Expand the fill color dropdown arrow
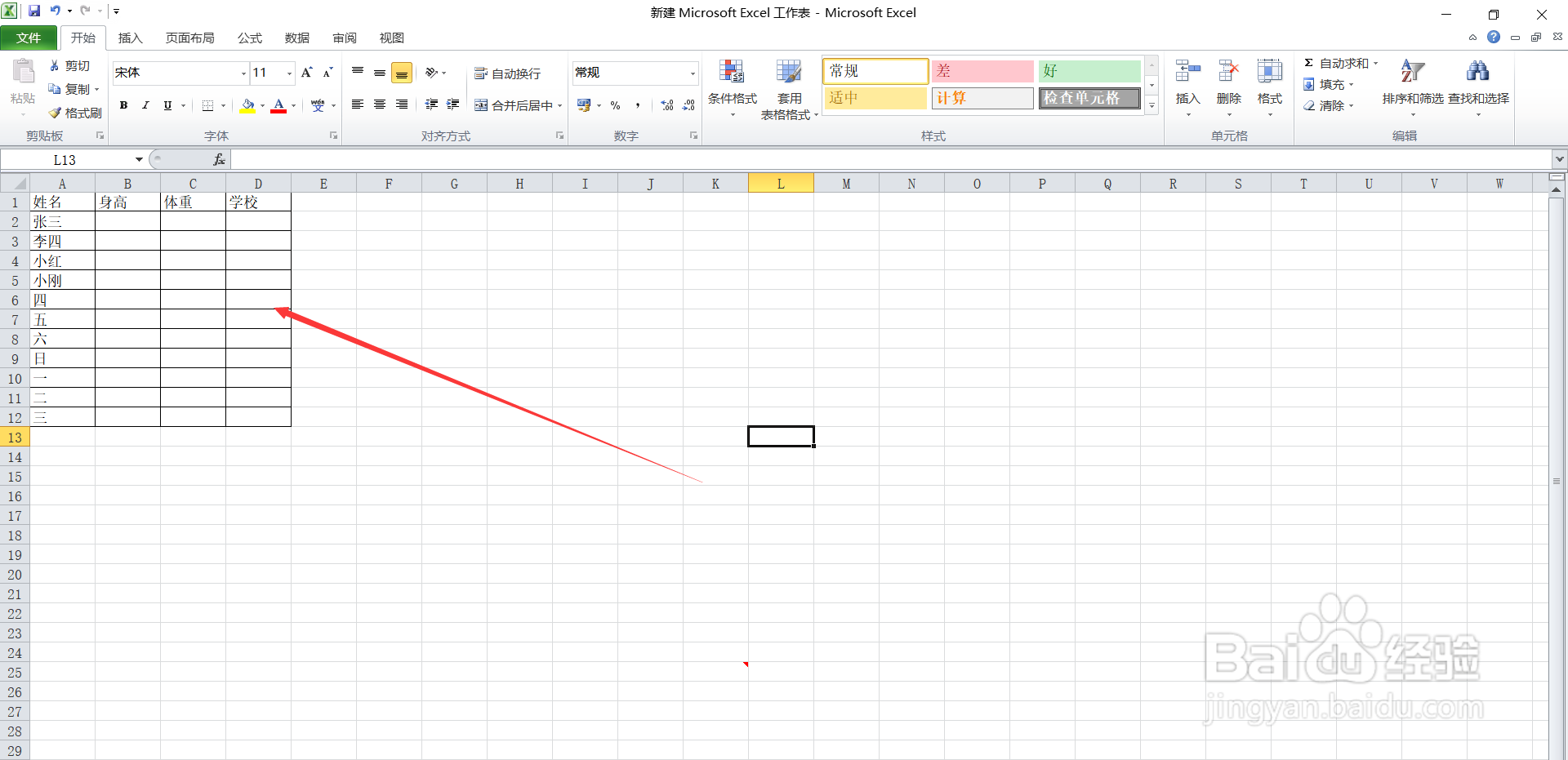The height and width of the screenshot is (760, 1568). pos(262,105)
